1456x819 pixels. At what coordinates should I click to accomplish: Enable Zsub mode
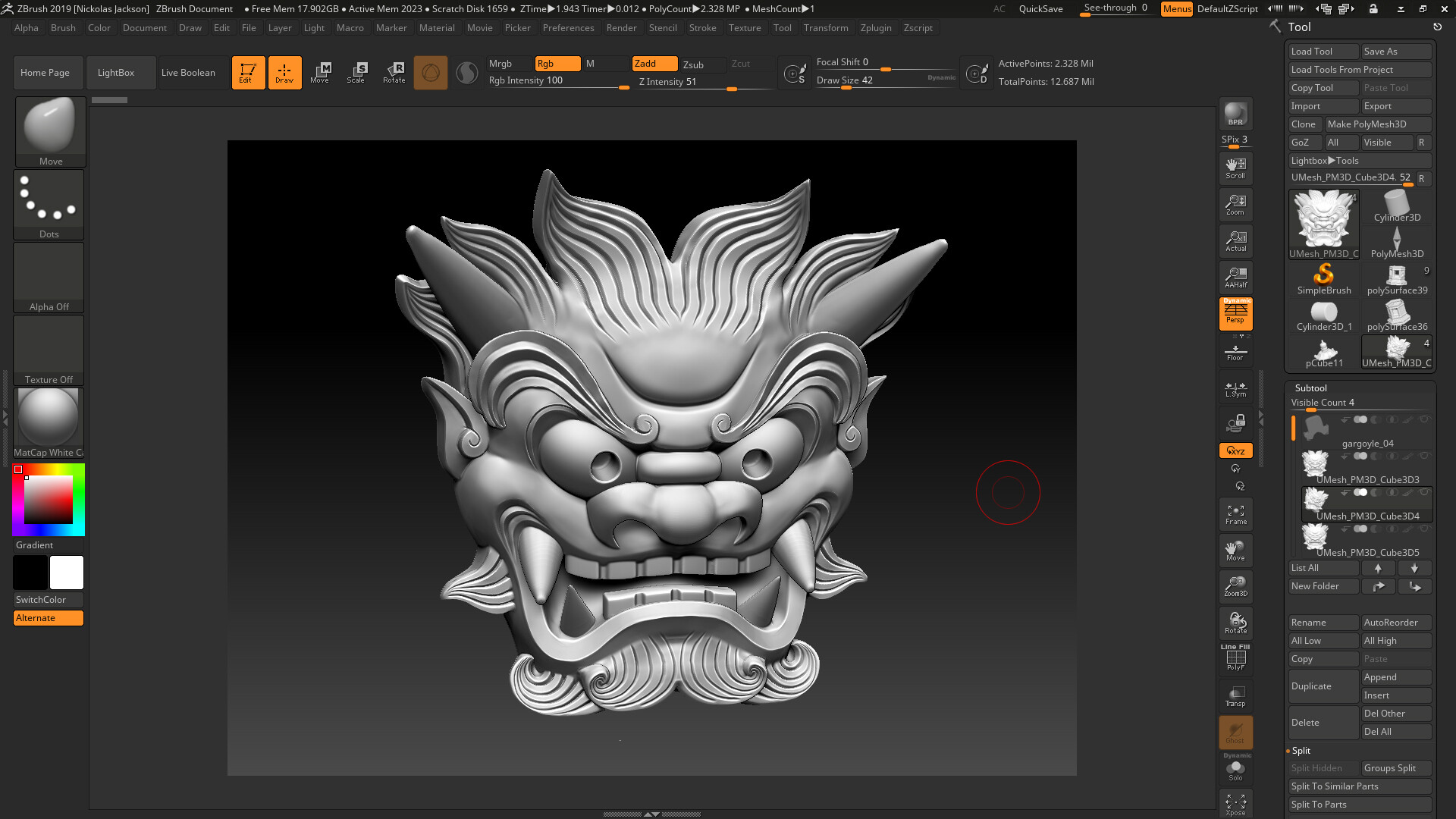(703, 64)
